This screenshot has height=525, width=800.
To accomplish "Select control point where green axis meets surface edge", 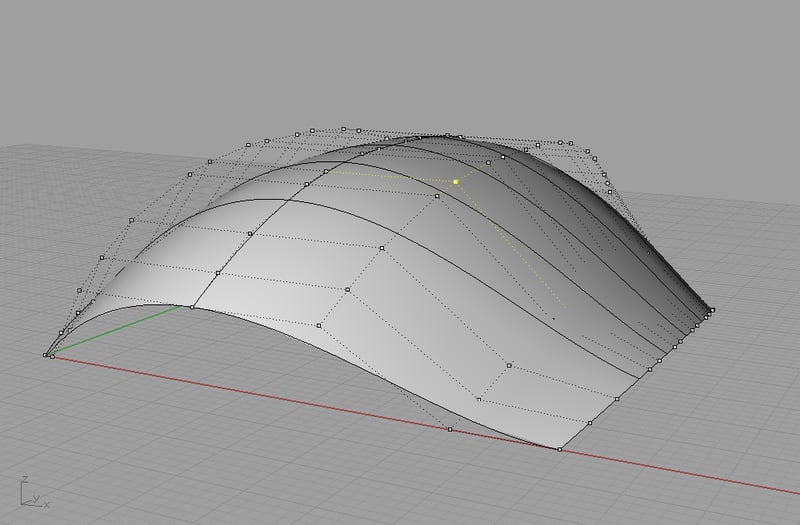I will tap(193, 307).
